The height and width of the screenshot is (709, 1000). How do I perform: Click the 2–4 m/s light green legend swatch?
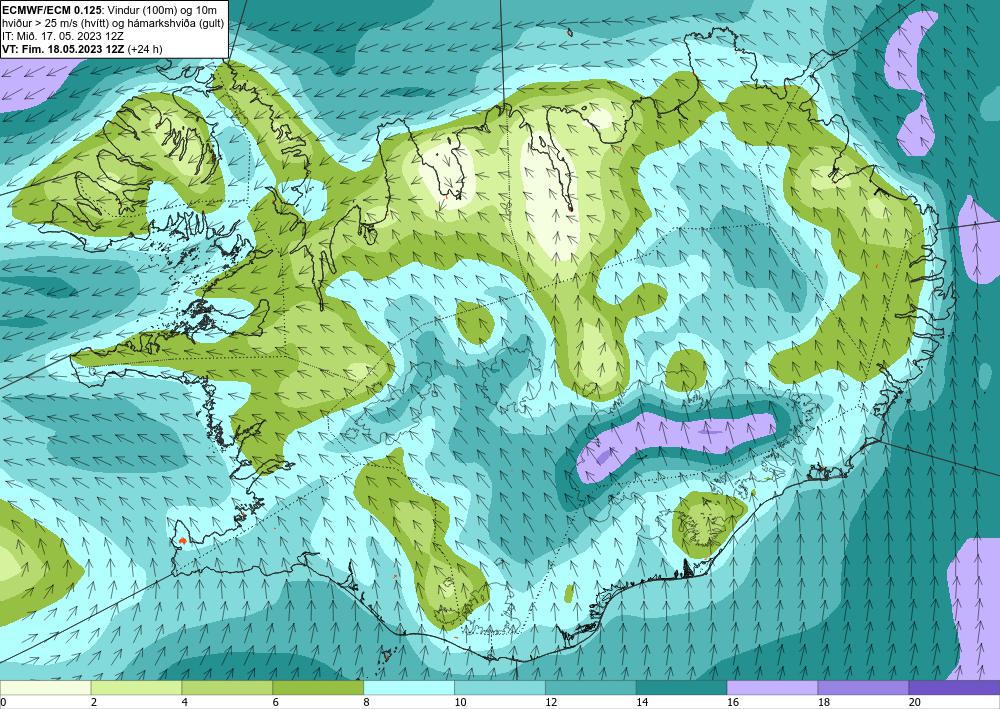coord(136,687)
